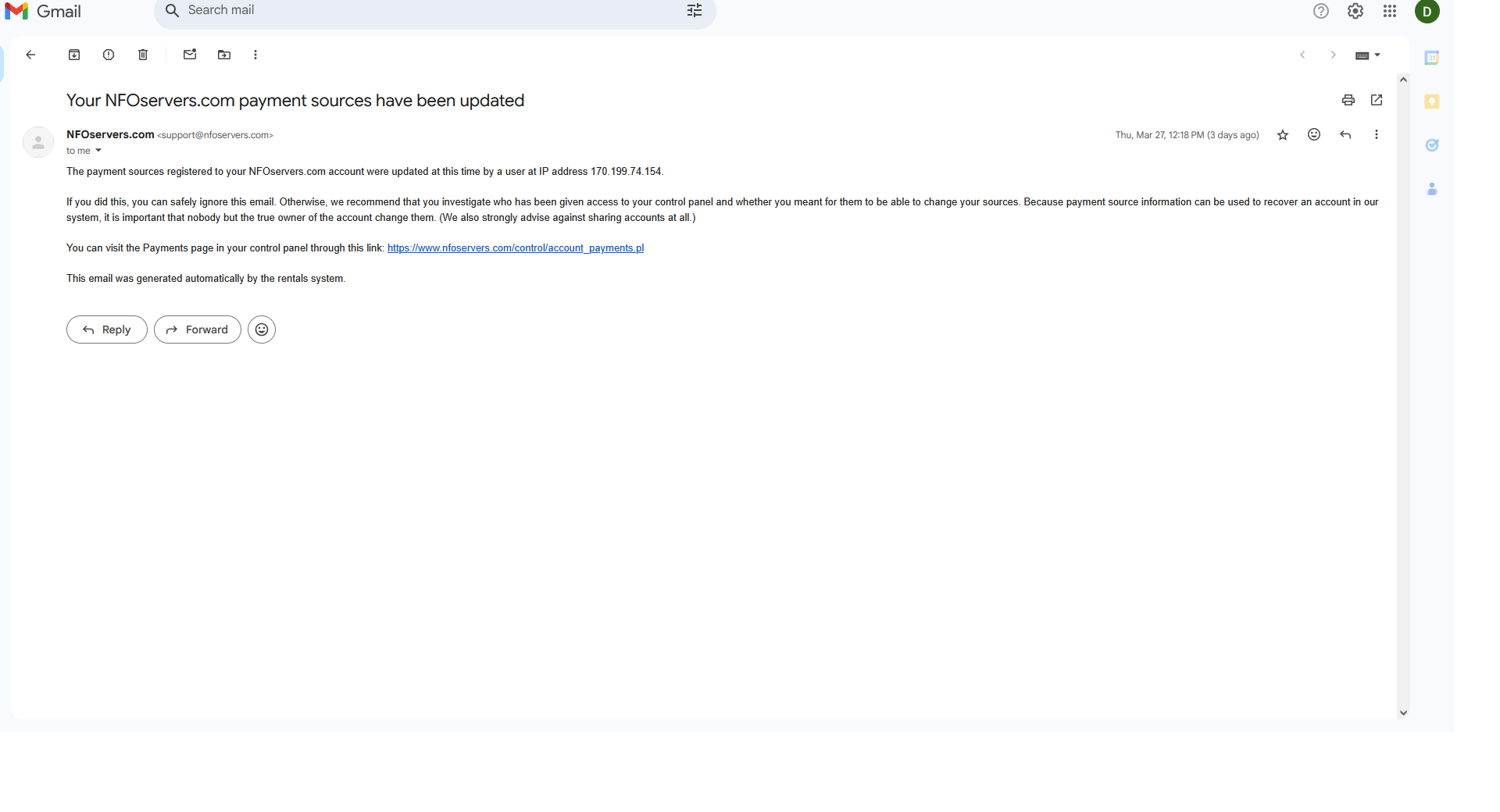Add emoji reaction in message header
Image resolution: width=1500 pixels, height=812 pixels.
pos(1314,134)
